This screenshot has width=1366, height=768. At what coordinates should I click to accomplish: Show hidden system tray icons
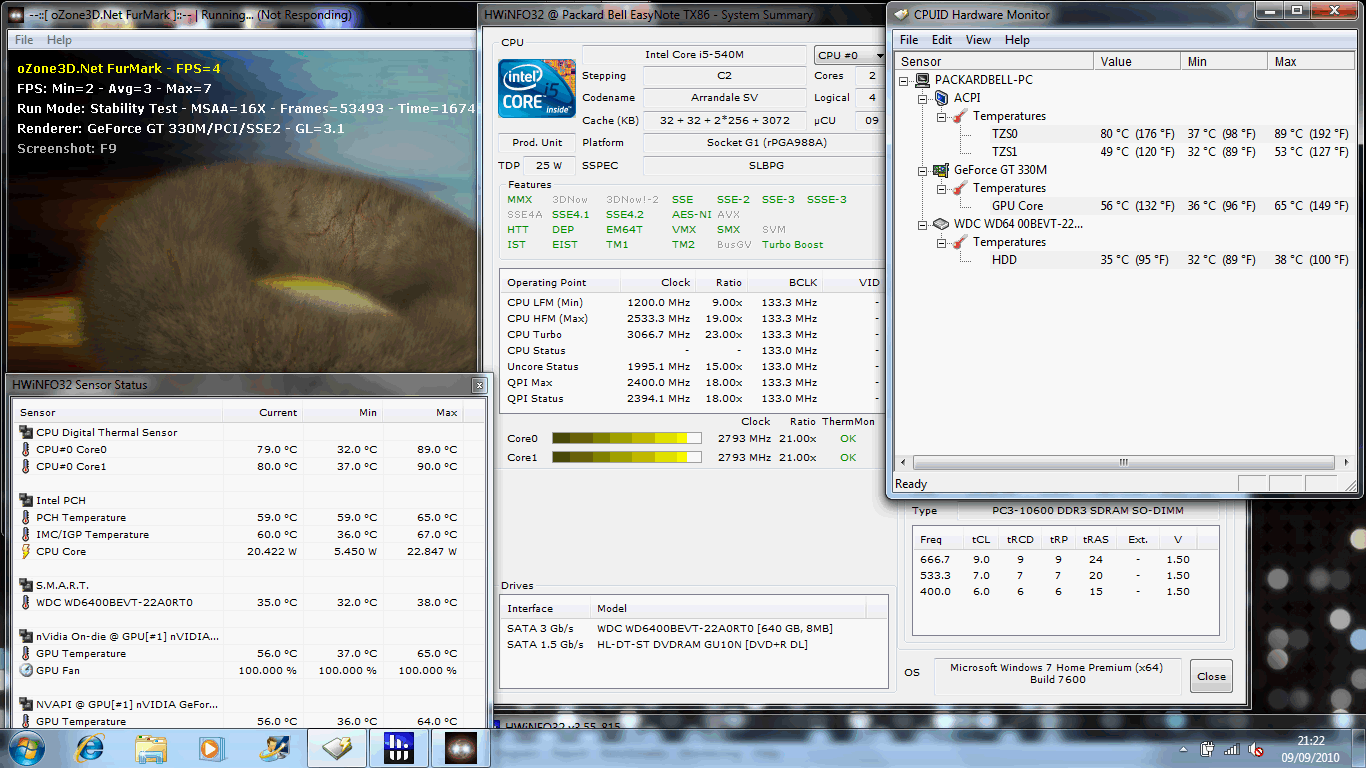[x=1185, y=749]
